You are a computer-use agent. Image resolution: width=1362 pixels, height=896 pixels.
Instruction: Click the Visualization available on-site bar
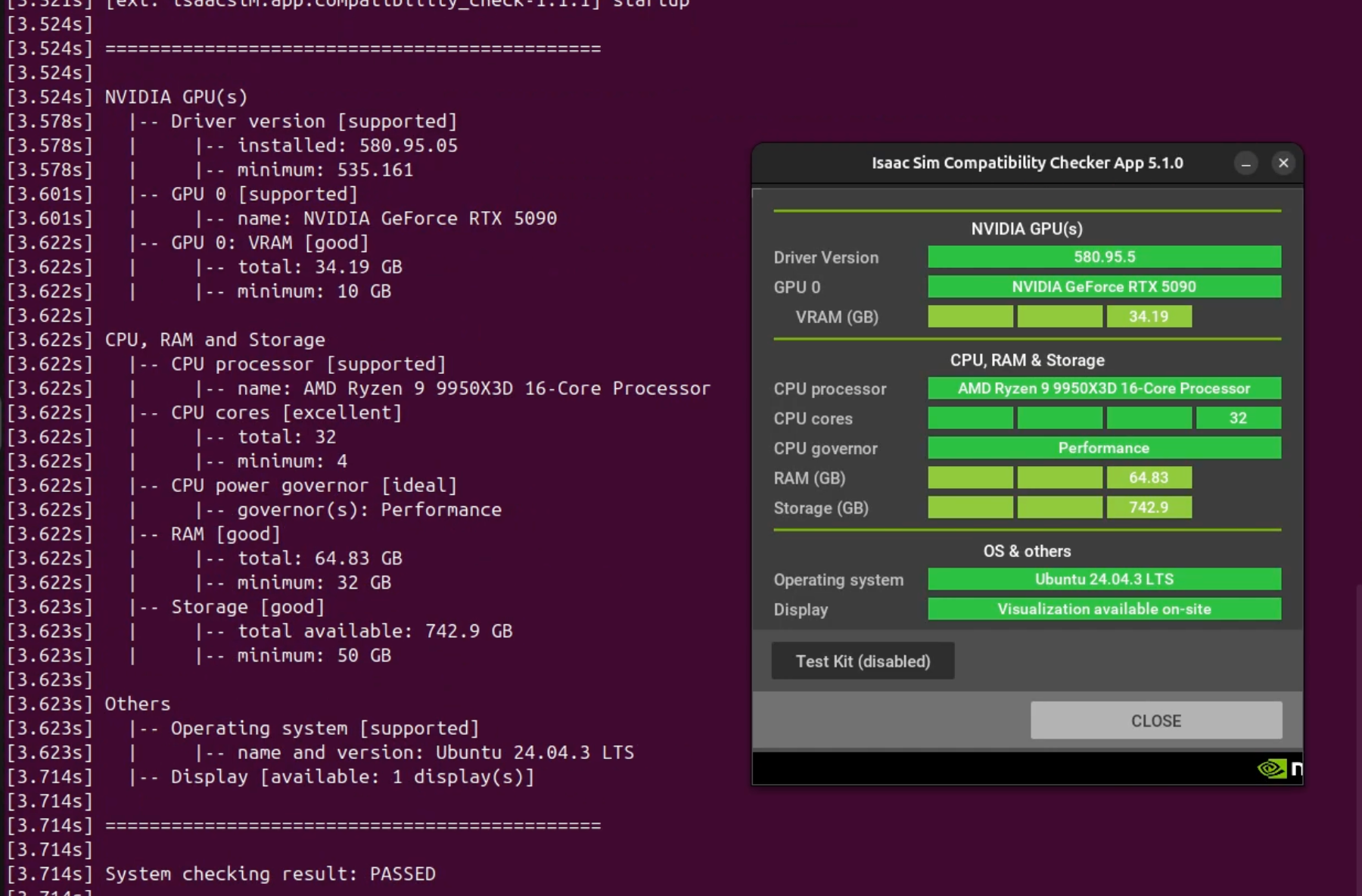coord(1104,609)
